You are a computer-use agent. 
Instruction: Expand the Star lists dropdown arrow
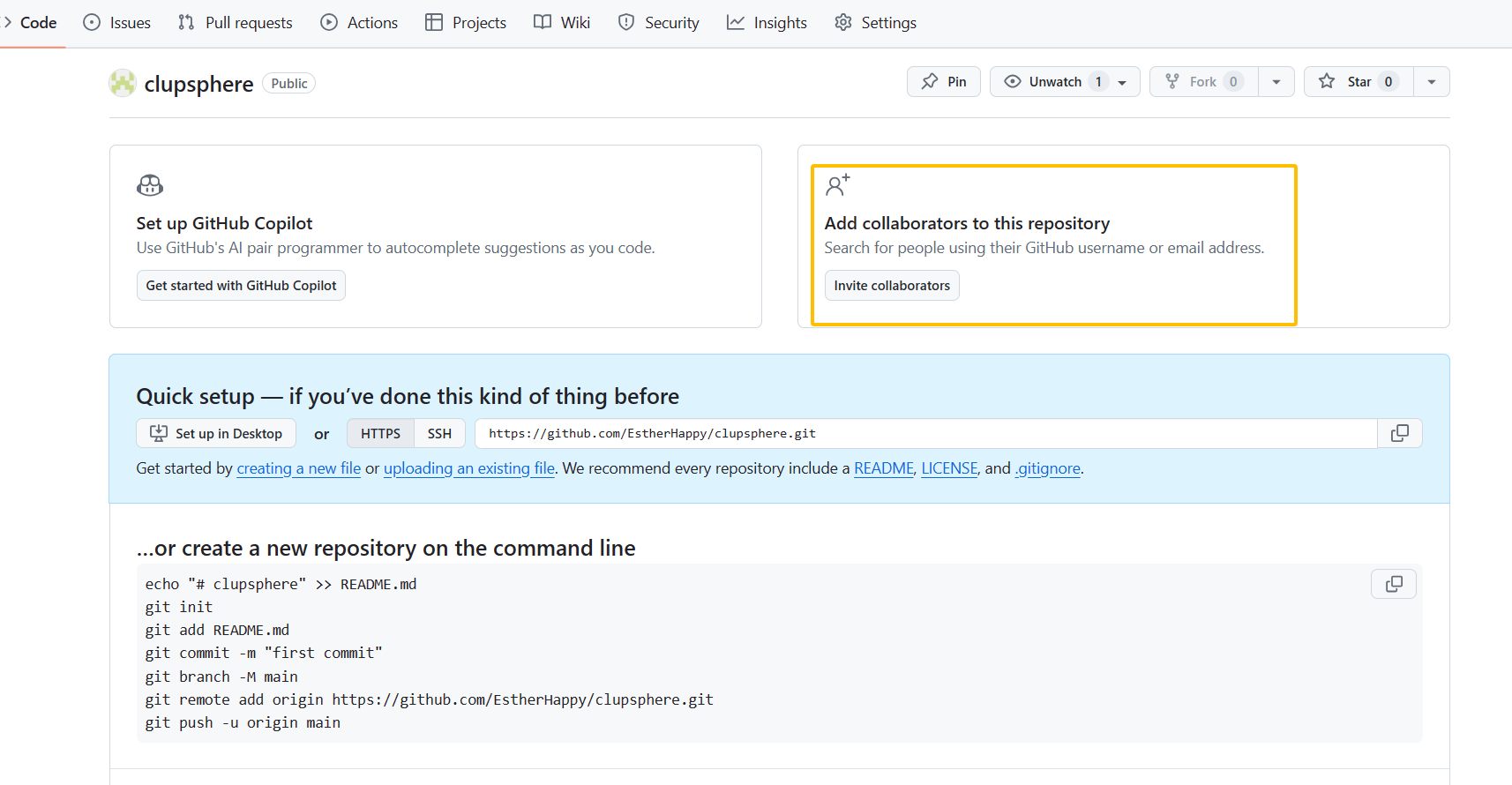1432,82
